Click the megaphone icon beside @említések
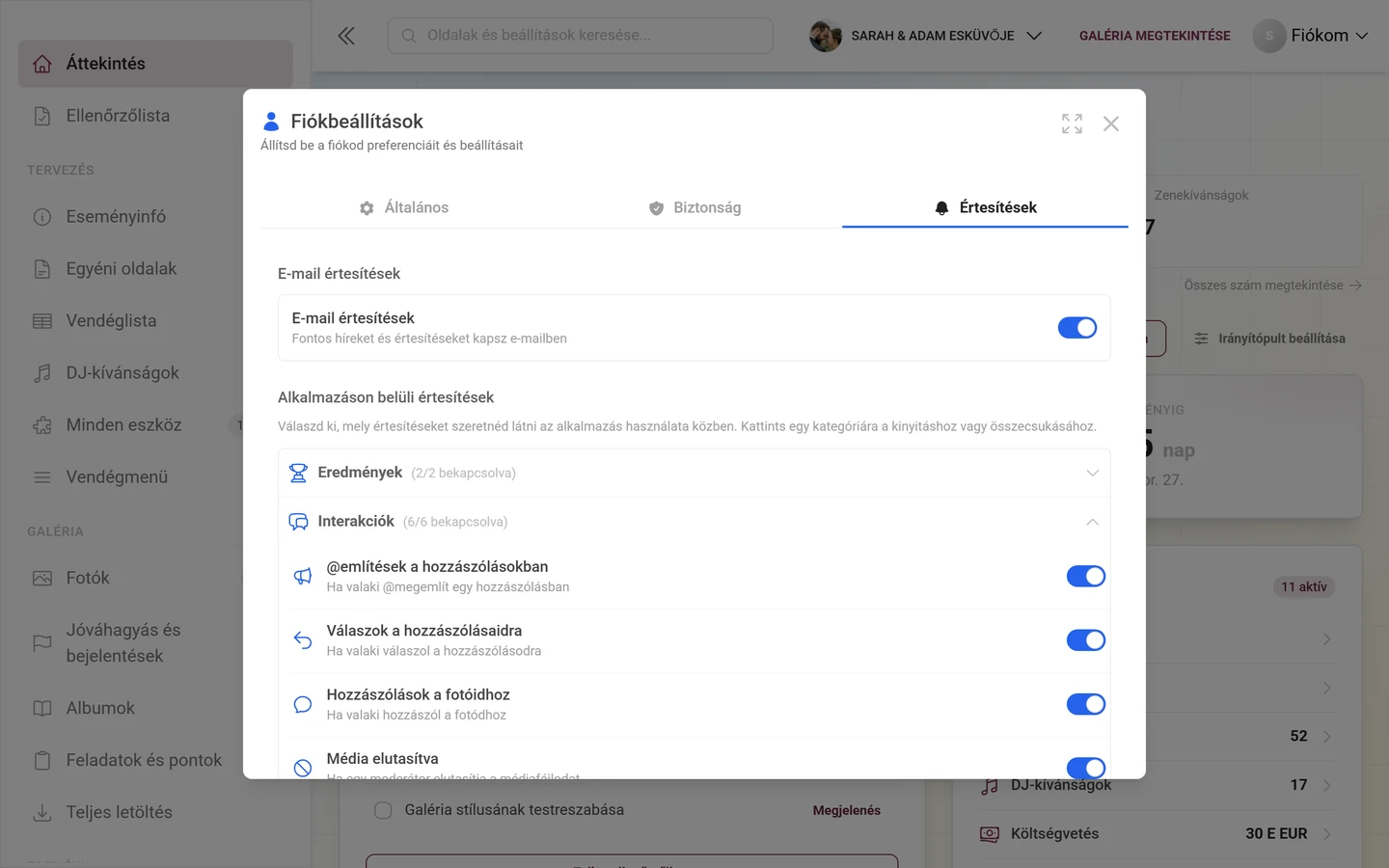This screenshot has height=868, width=1389. 303,576
